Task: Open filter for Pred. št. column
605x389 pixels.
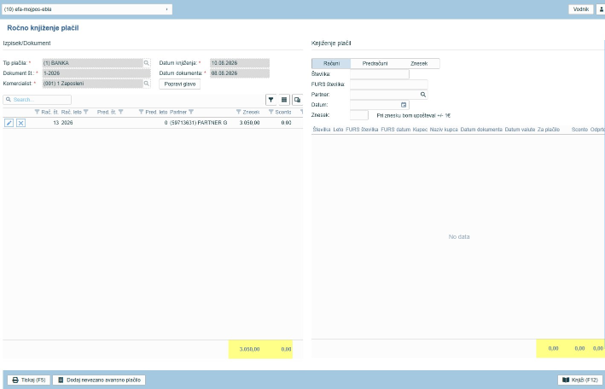Action: [121, 112]
